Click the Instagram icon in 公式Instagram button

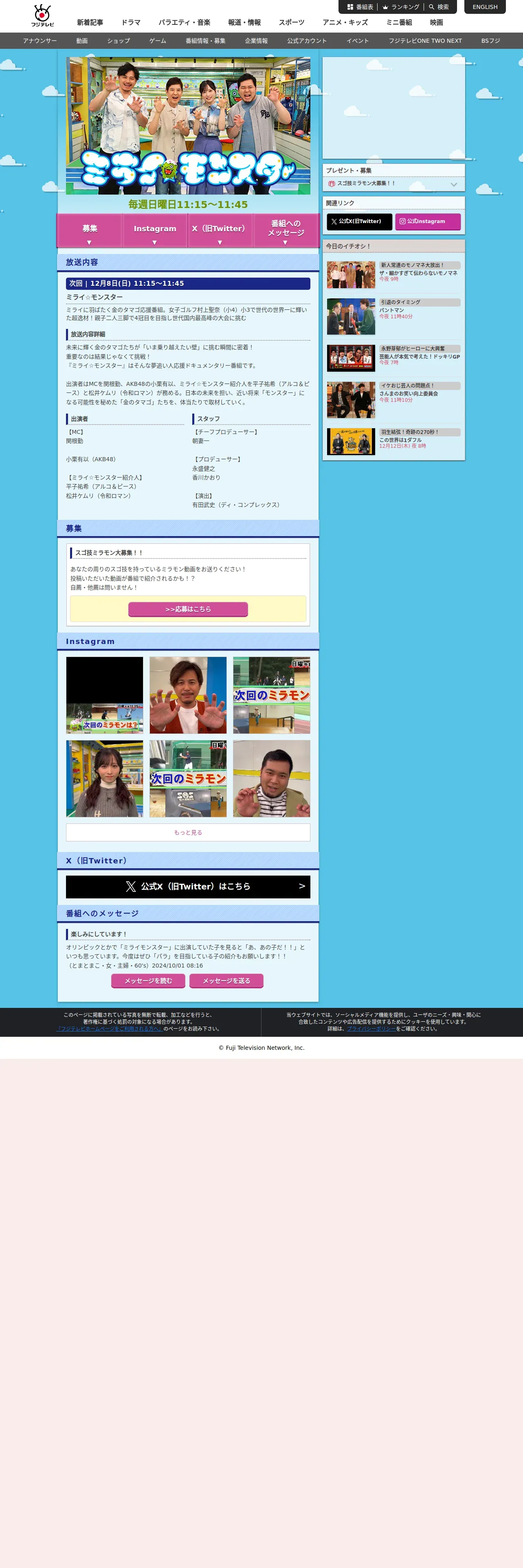pyautogui.click(x=402, y=221)
